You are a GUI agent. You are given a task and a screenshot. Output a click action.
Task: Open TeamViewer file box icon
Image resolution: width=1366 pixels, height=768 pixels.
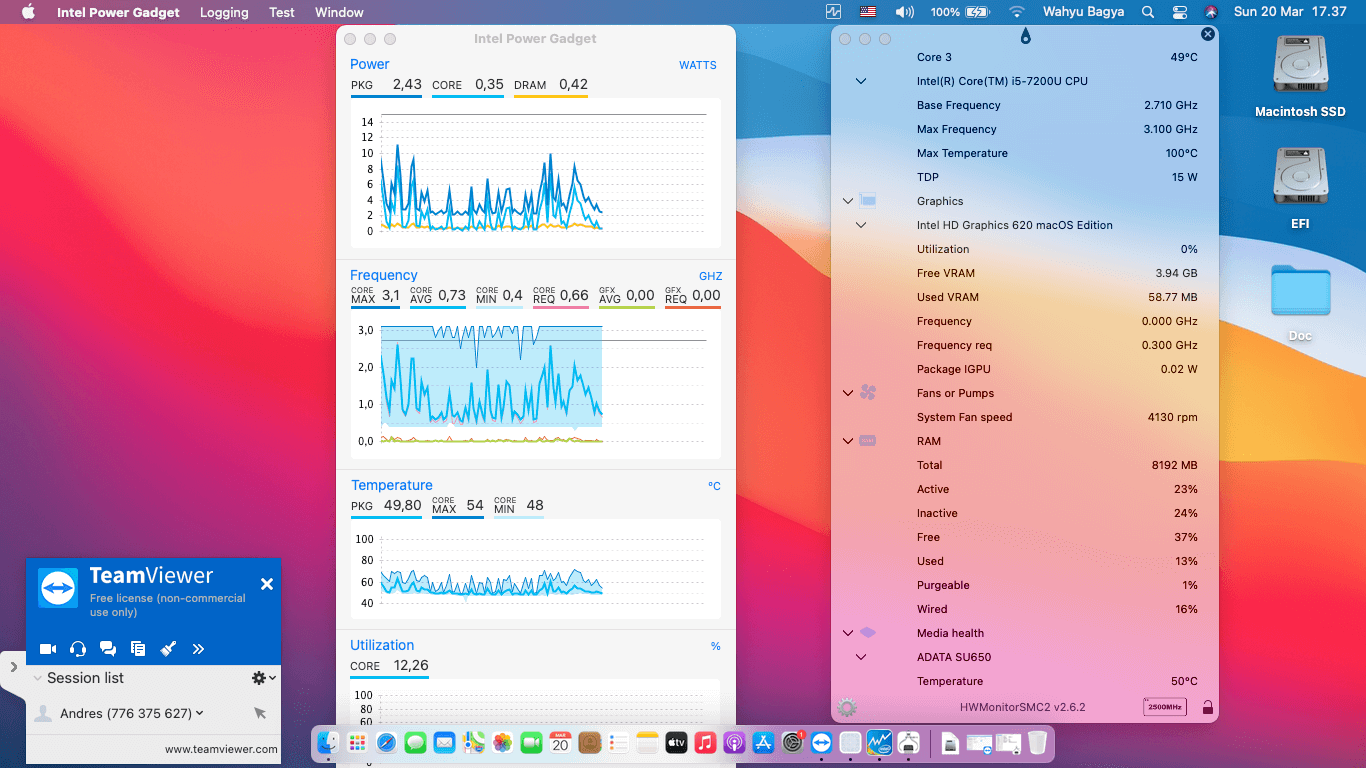(138, 649)
